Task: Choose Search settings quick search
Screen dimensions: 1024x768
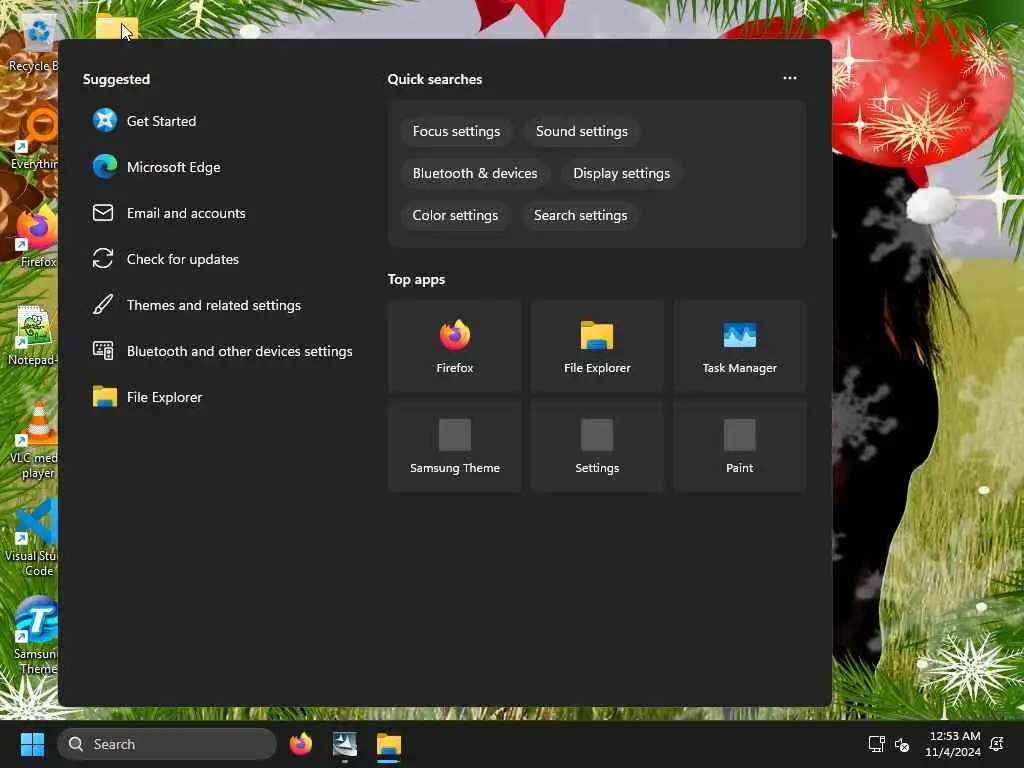Action: 581,215
